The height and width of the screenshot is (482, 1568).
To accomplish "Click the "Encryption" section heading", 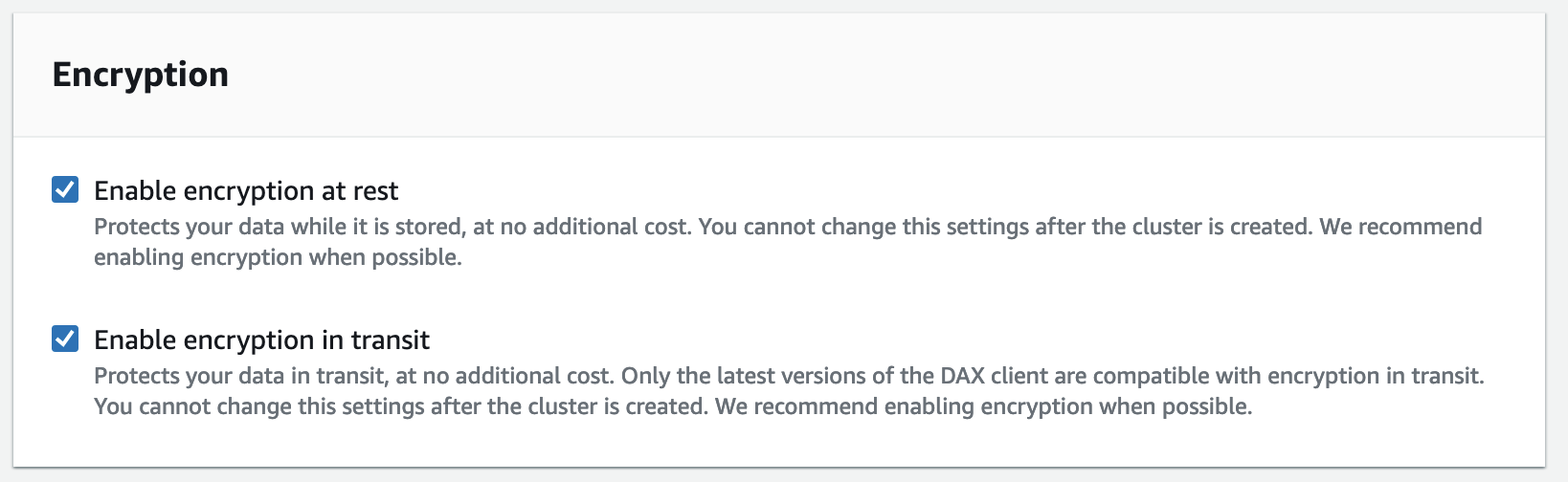I will click(x=141, y=75).
